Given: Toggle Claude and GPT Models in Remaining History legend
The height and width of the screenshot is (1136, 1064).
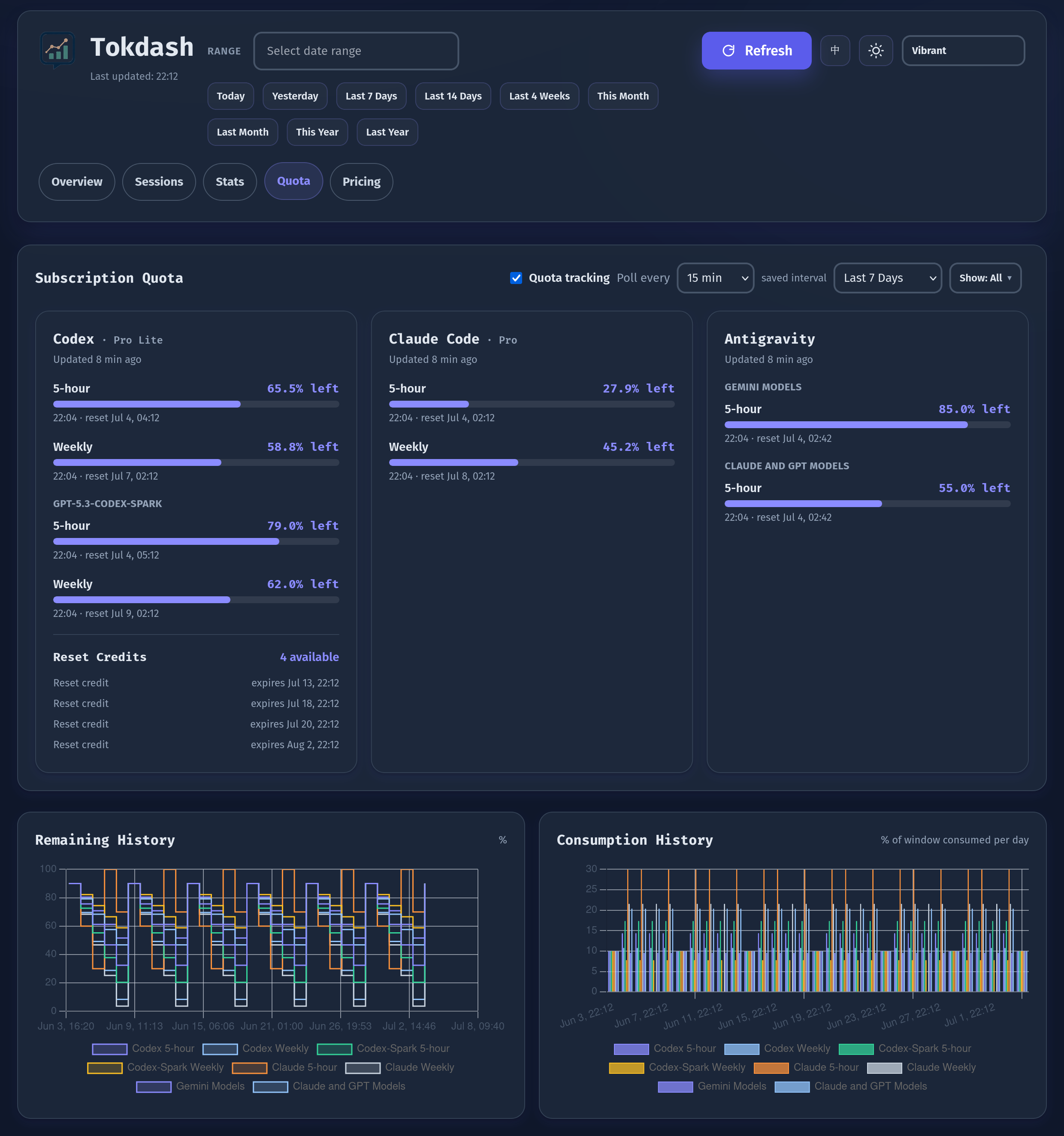Looking at the screenshot, I should click(329, 1086).
